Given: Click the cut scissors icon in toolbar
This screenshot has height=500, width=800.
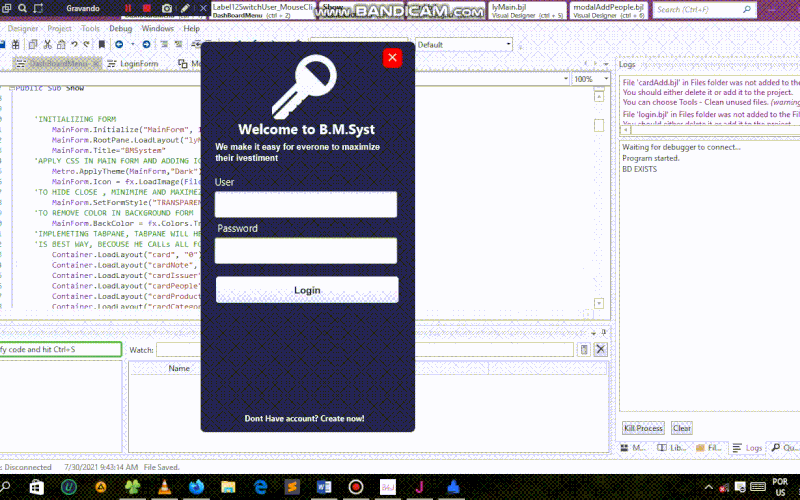Looking at the screenshot, I should [x=47, y=44].
